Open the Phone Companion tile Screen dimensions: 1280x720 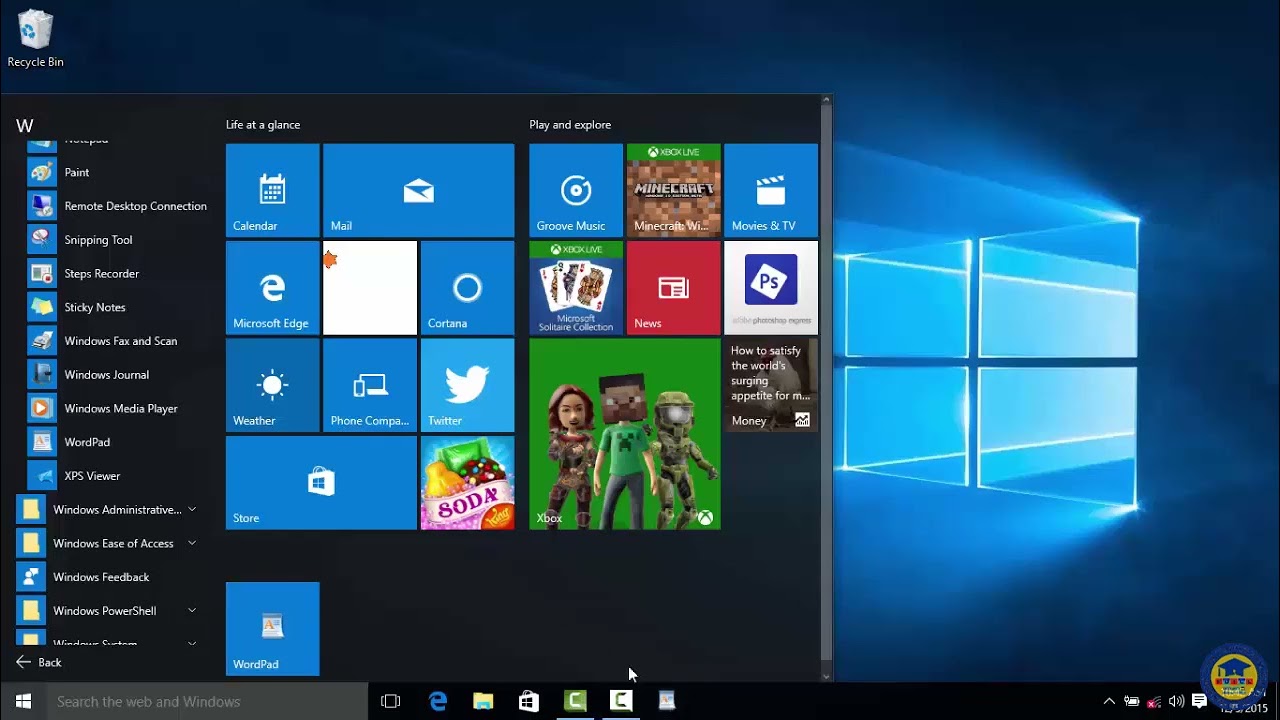[x=370, y=385]
